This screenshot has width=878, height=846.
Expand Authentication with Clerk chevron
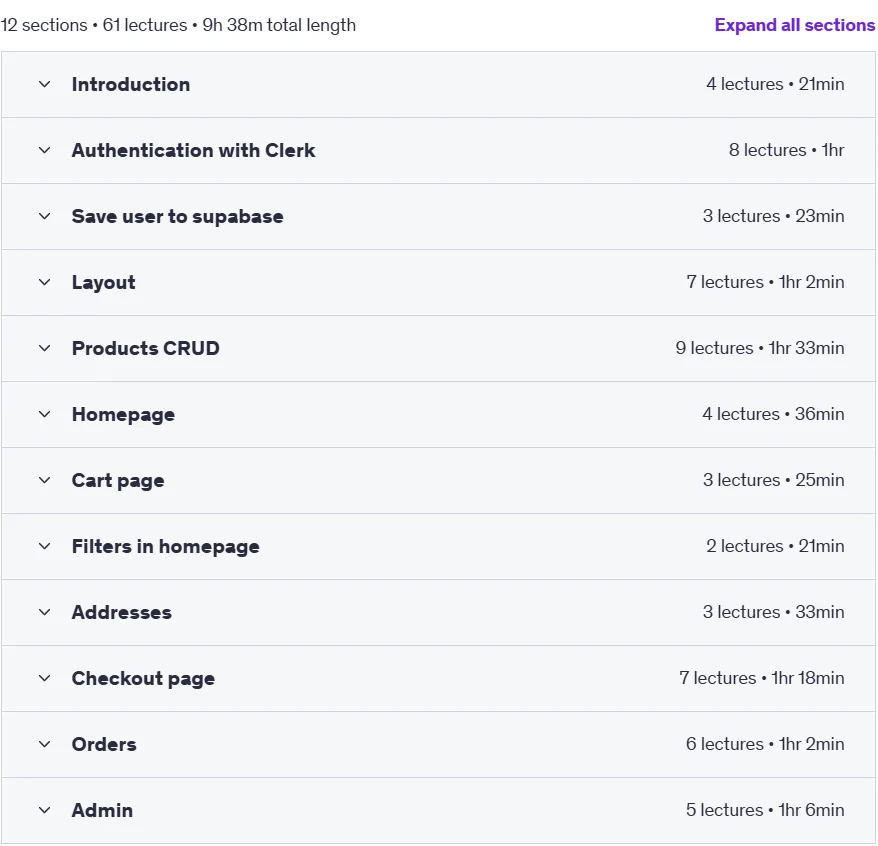[x=45, y=151]
